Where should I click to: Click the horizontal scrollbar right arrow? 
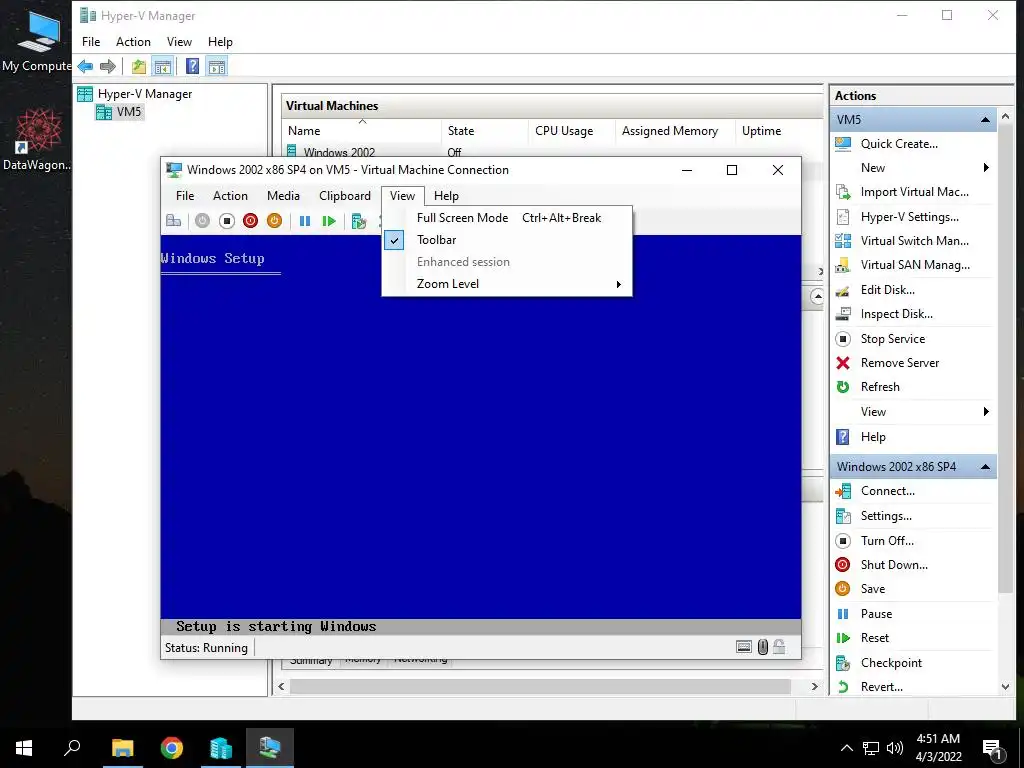coord(814,686)
